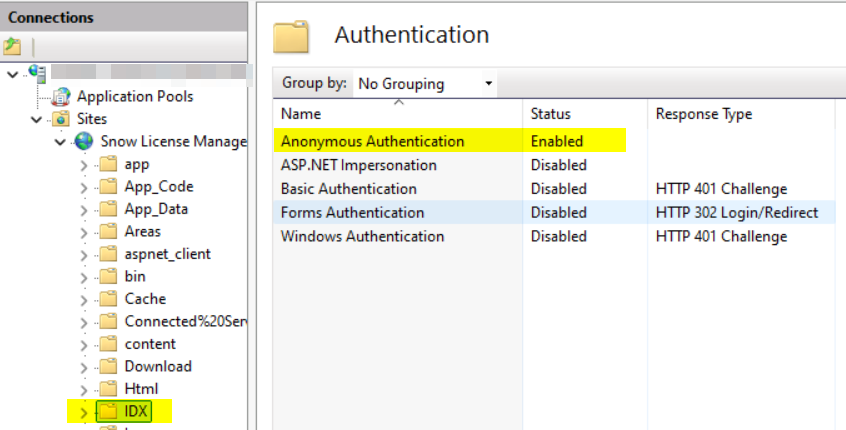Image resolution: width=846 pixels, height=430 pixels.
Task: Click the App_Code folder icon
Action: click(x=107, y=187)
